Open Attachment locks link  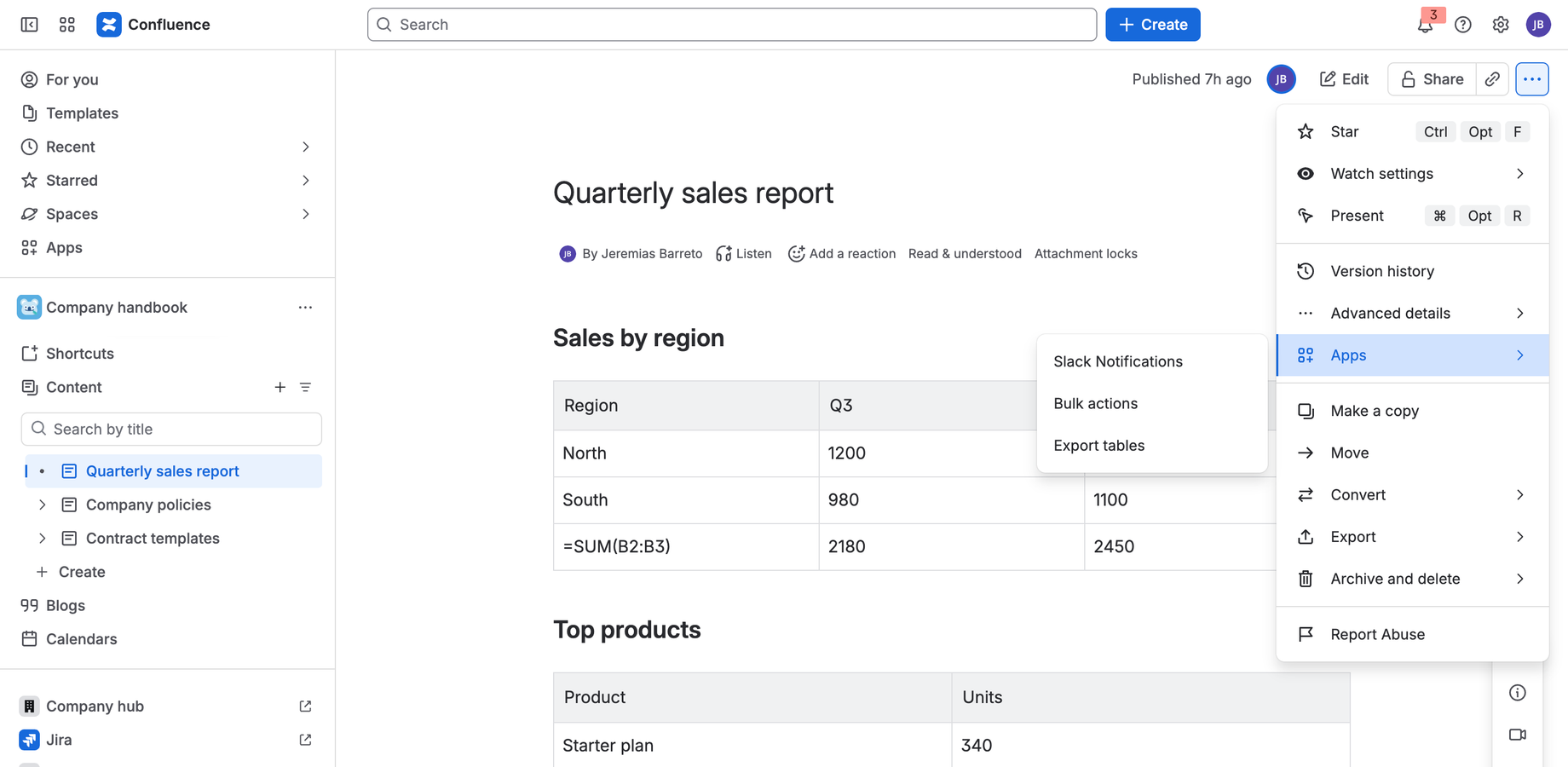[x=1086, y=254]
